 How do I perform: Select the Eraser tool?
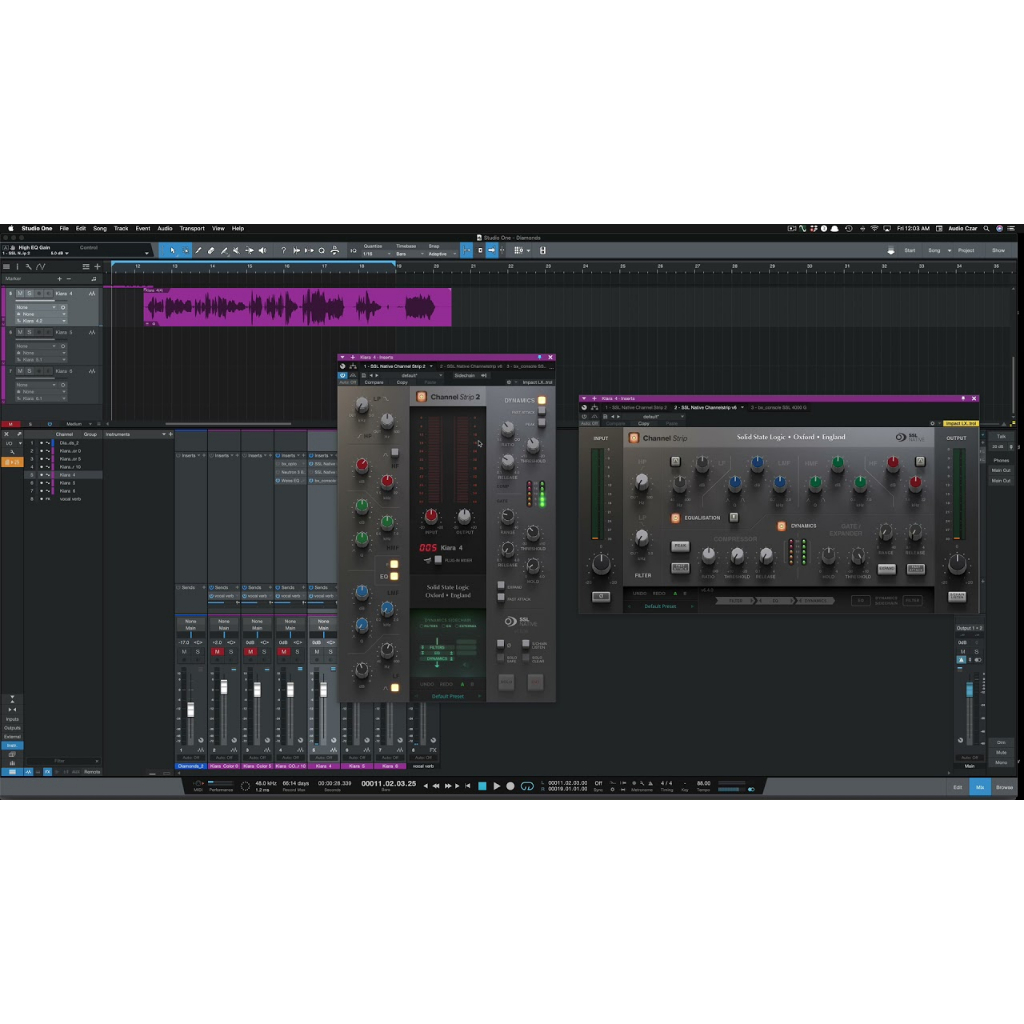coord(211,250)
